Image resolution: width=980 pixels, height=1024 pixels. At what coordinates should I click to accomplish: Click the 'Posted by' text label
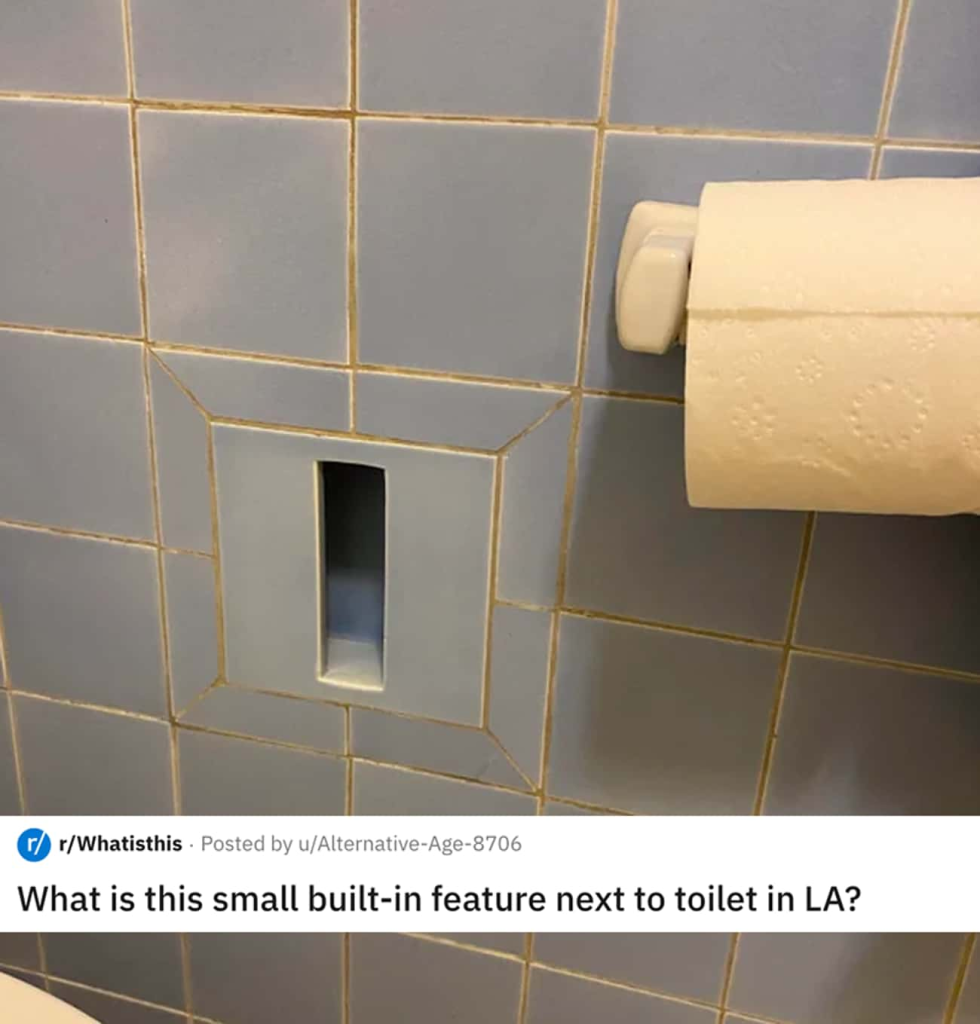[x=246, y=844]
